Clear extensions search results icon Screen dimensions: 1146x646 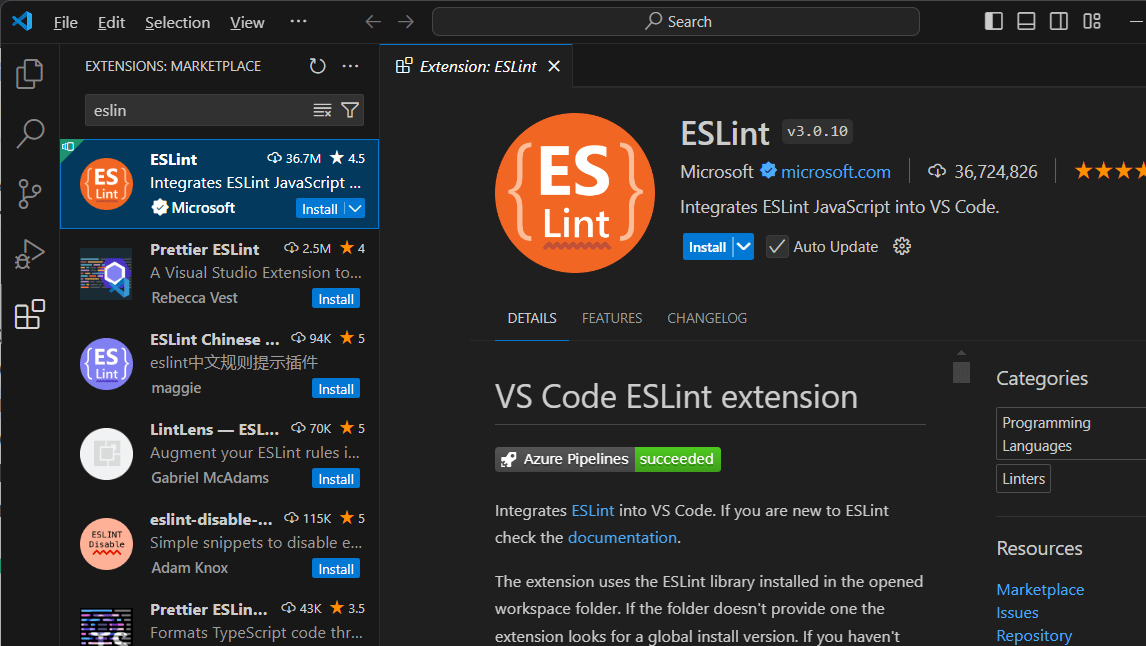pyautogui.click(x=322, y=110)
